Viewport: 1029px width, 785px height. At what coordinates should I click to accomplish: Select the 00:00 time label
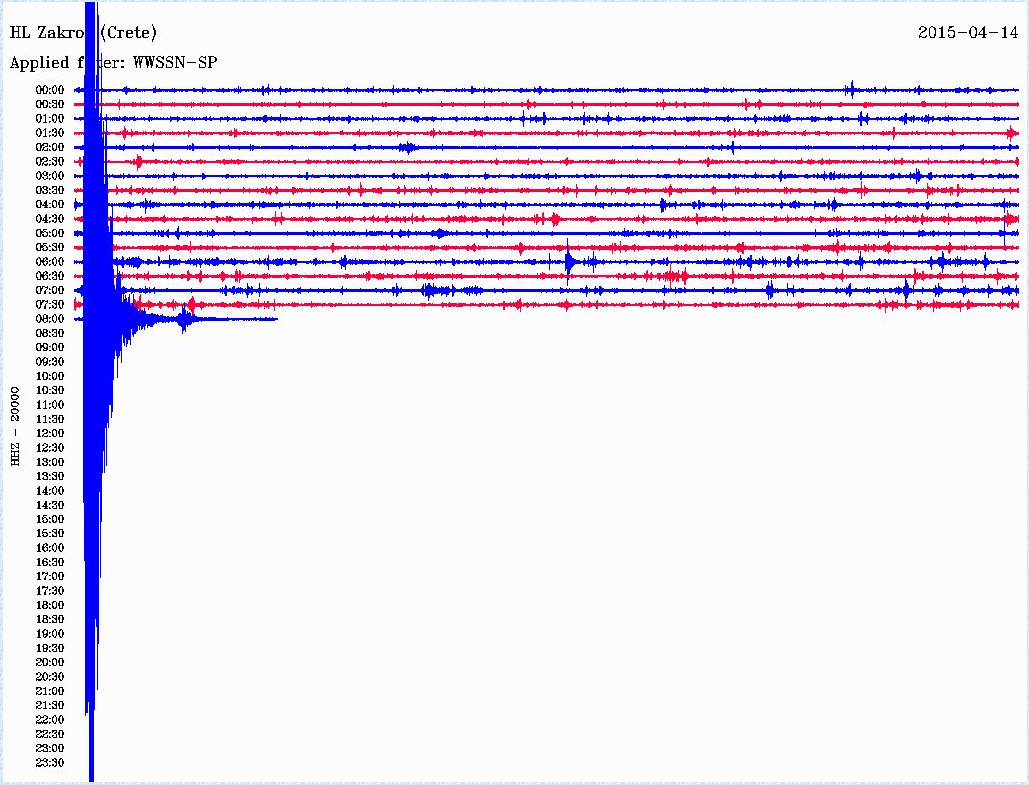tap(50, 90)
